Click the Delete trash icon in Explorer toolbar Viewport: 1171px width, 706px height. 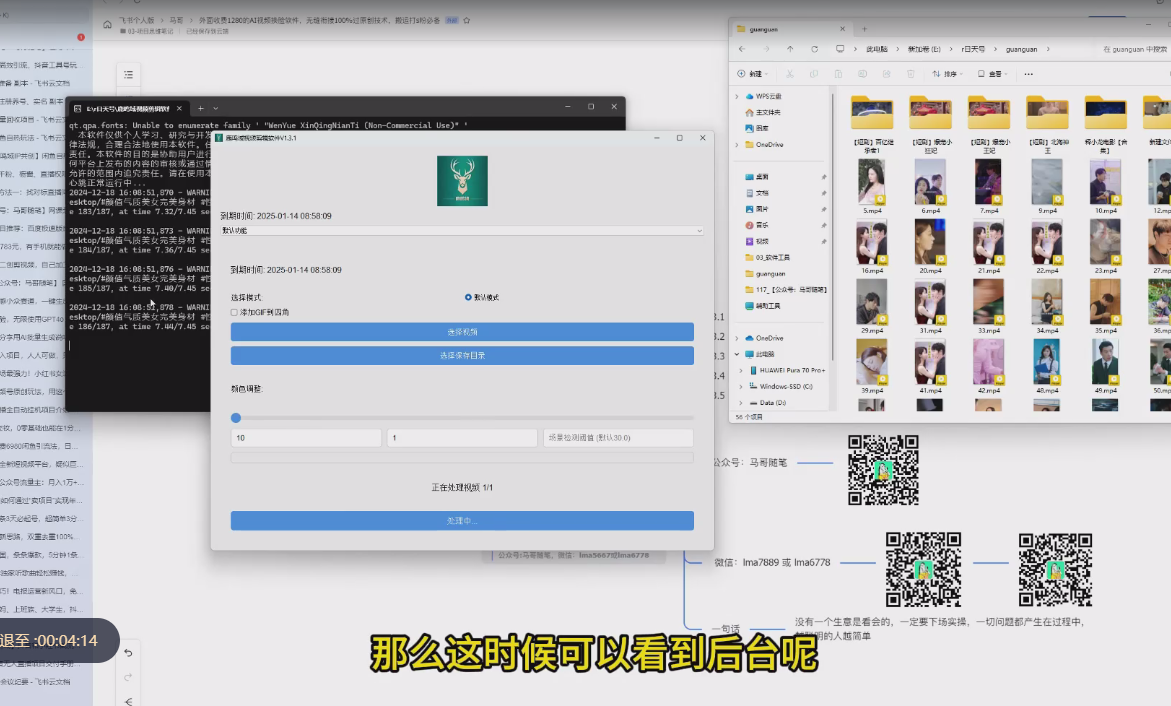(911, 74)
